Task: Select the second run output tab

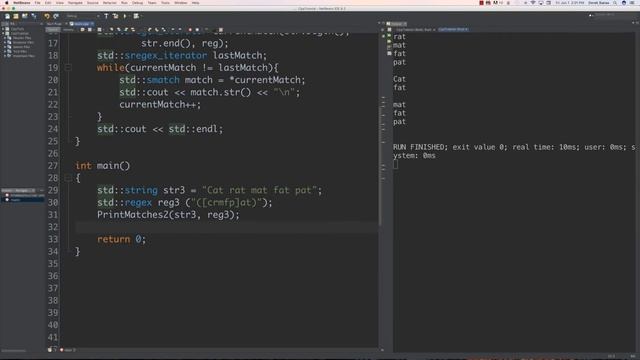Action: pyautogui.click(x=453, y=29)
